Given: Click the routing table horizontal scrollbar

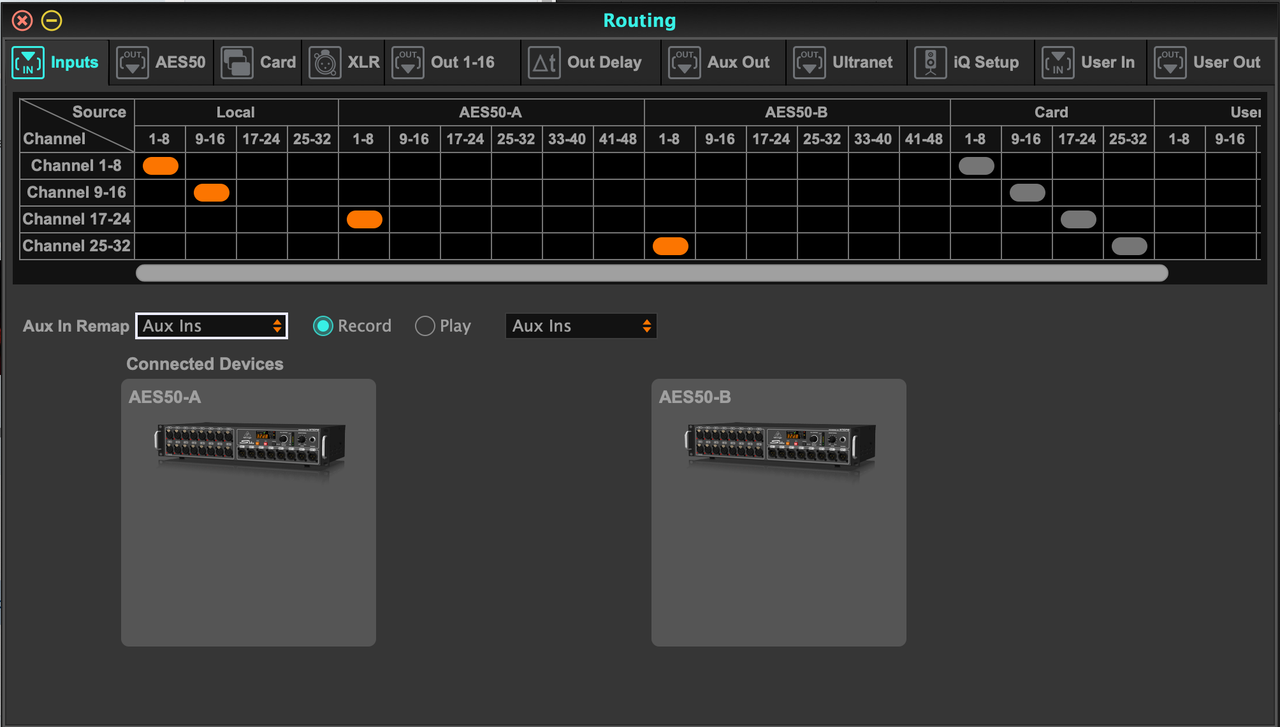Looking at the screenshot, I should (652, 273).
